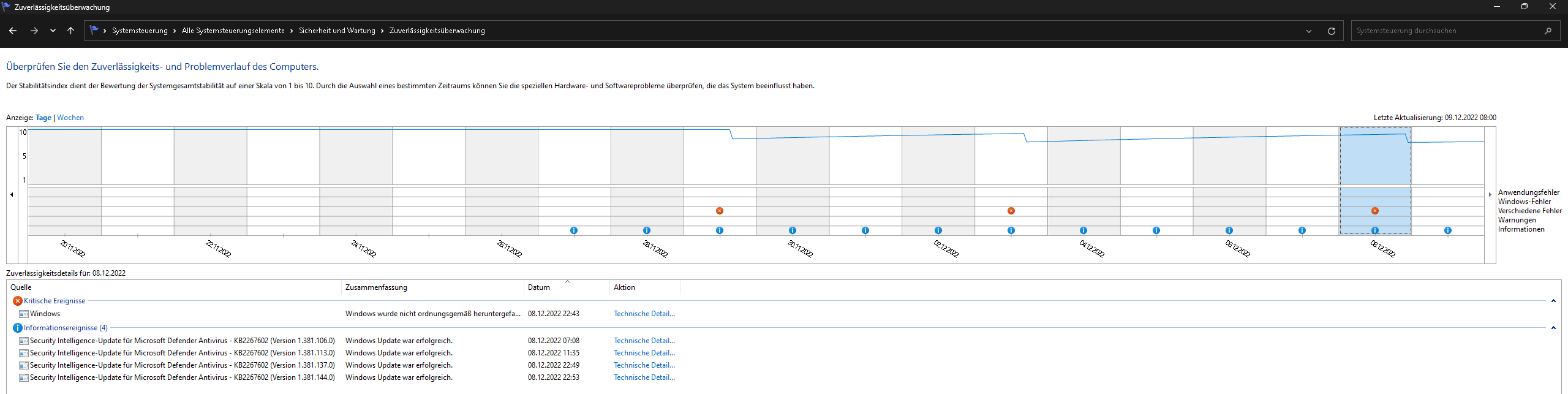This screenshot has width=1568, height=394.
Task: Select the information icon on 30.11.2022
Action: (x=793, y=230)
